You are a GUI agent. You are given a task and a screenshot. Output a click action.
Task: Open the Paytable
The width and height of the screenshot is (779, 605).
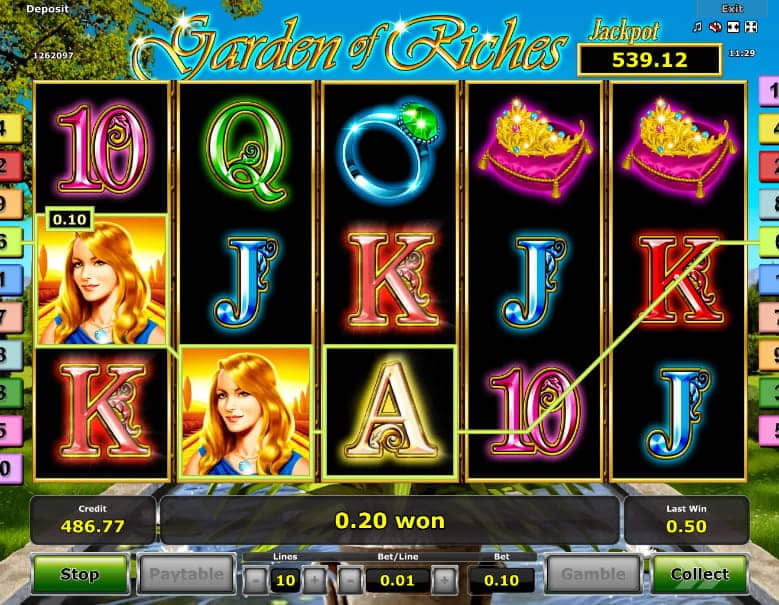tap(186, 574)
